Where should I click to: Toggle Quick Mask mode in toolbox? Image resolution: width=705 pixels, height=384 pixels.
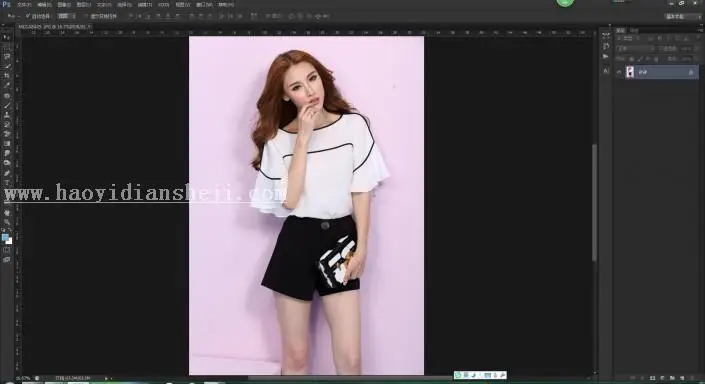6,250
